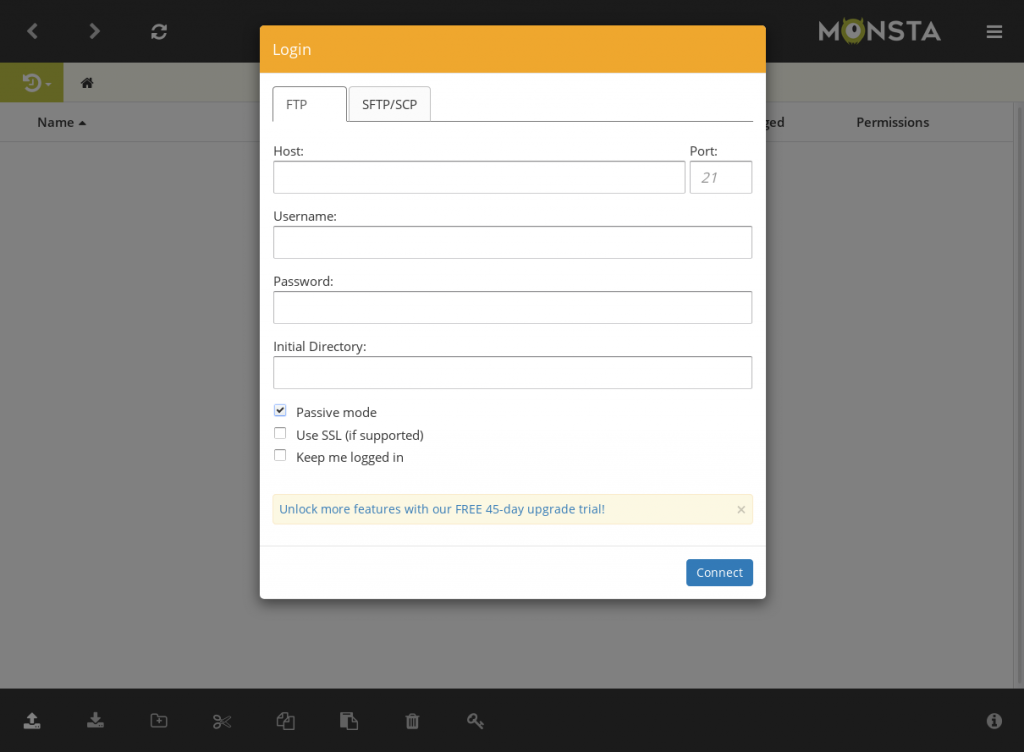Click the forward arrow navigation icon
Viewport: 1024px width, 752px height.
pyautogui.click(x=95, y=31)
